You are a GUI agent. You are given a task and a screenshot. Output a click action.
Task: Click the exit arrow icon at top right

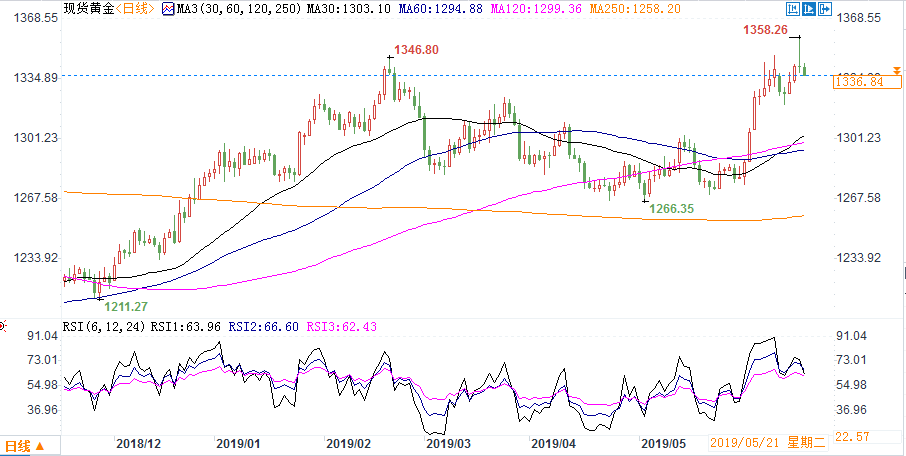click(x=825, y=9)
